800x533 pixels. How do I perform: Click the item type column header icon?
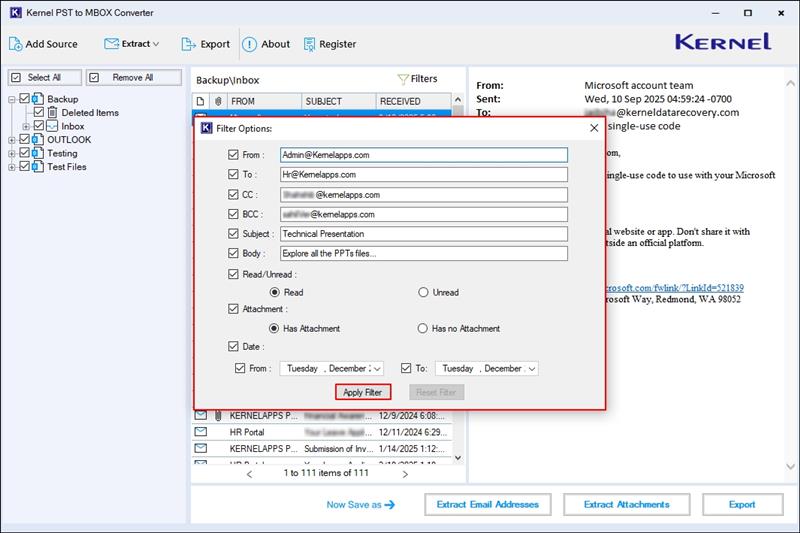[201, 101]
